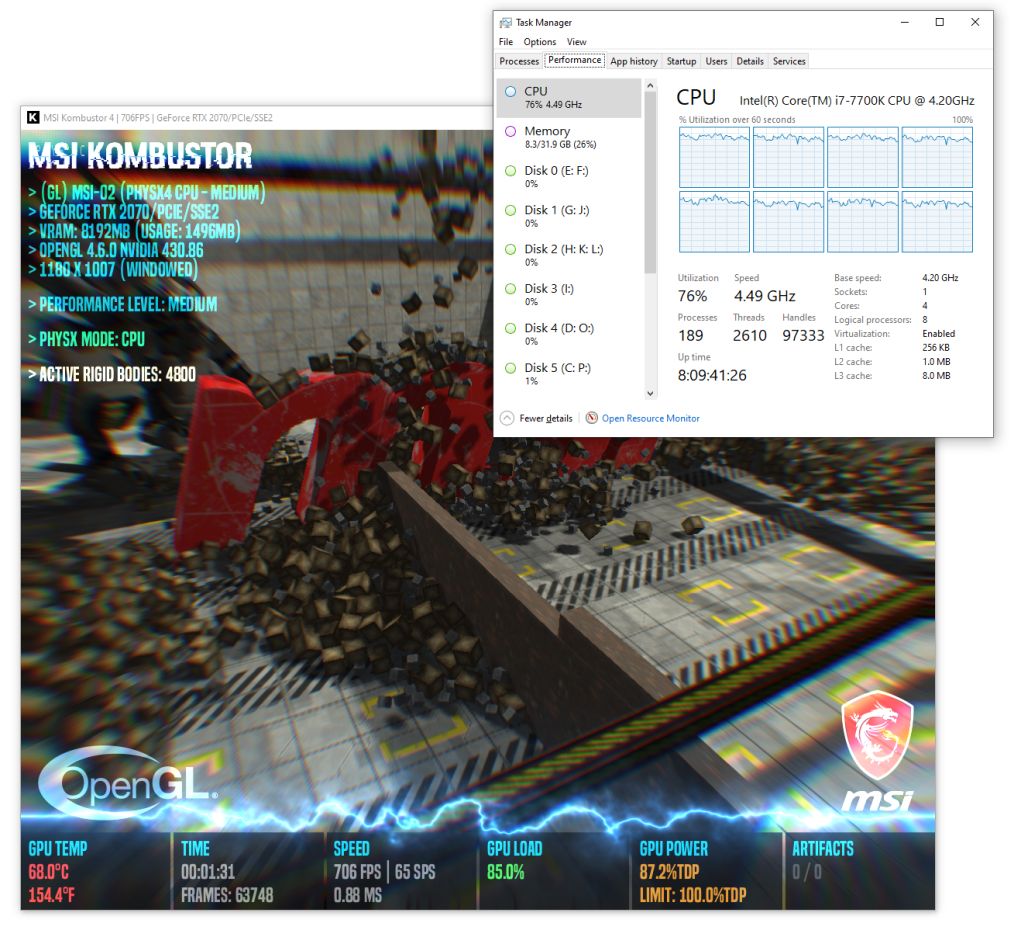Open the Options menu in Task Manager
This screenshot has width=1024, height=947.
pos(539,42)
